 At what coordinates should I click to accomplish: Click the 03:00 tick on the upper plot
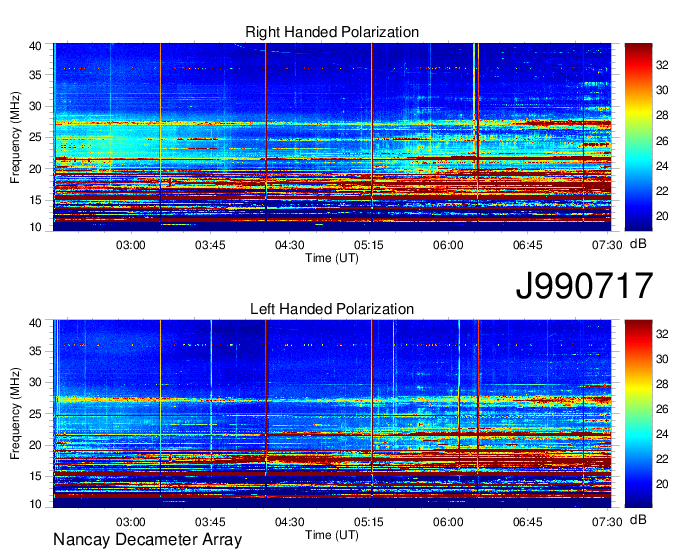131,245
